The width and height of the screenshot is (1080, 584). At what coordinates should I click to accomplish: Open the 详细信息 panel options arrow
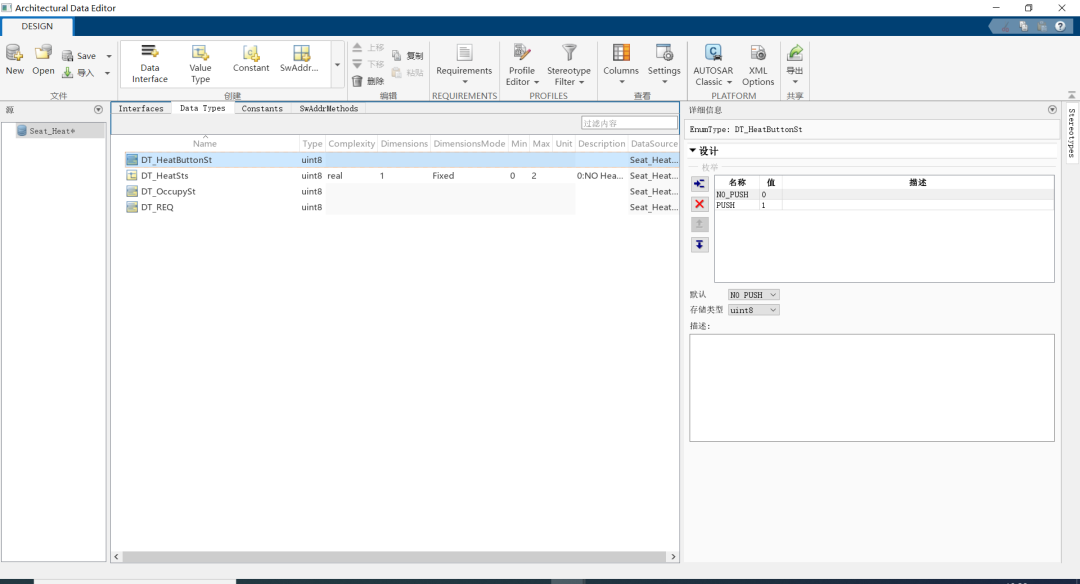click(x=1052, y=110)
